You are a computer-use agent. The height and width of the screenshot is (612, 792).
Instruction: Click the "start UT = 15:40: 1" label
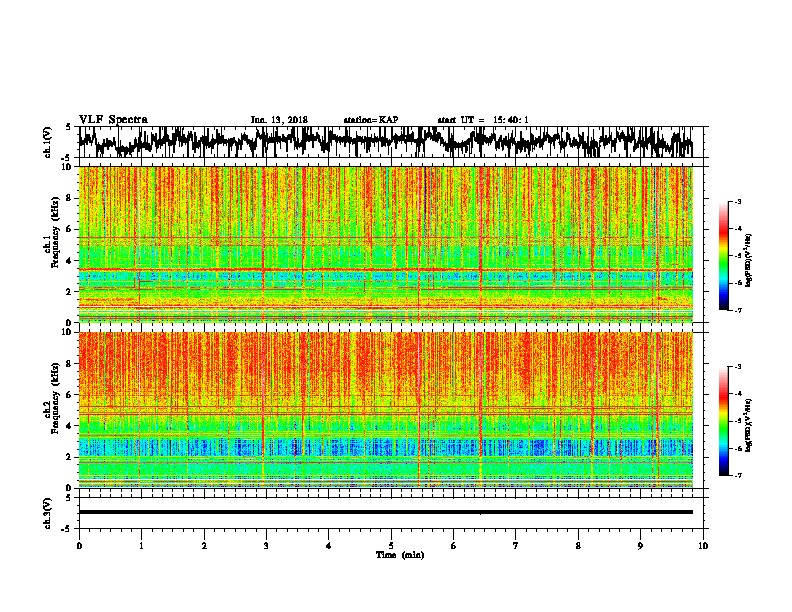(x=483, y=120)
